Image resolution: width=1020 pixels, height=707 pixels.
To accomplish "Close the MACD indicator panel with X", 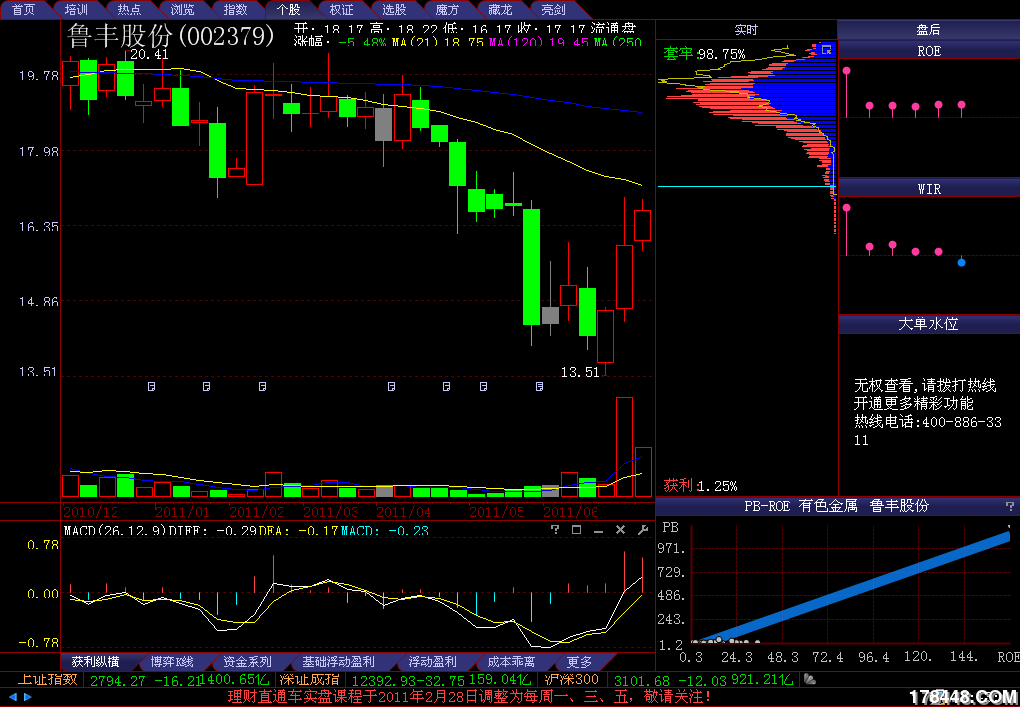I will click(x=621, y=530).
